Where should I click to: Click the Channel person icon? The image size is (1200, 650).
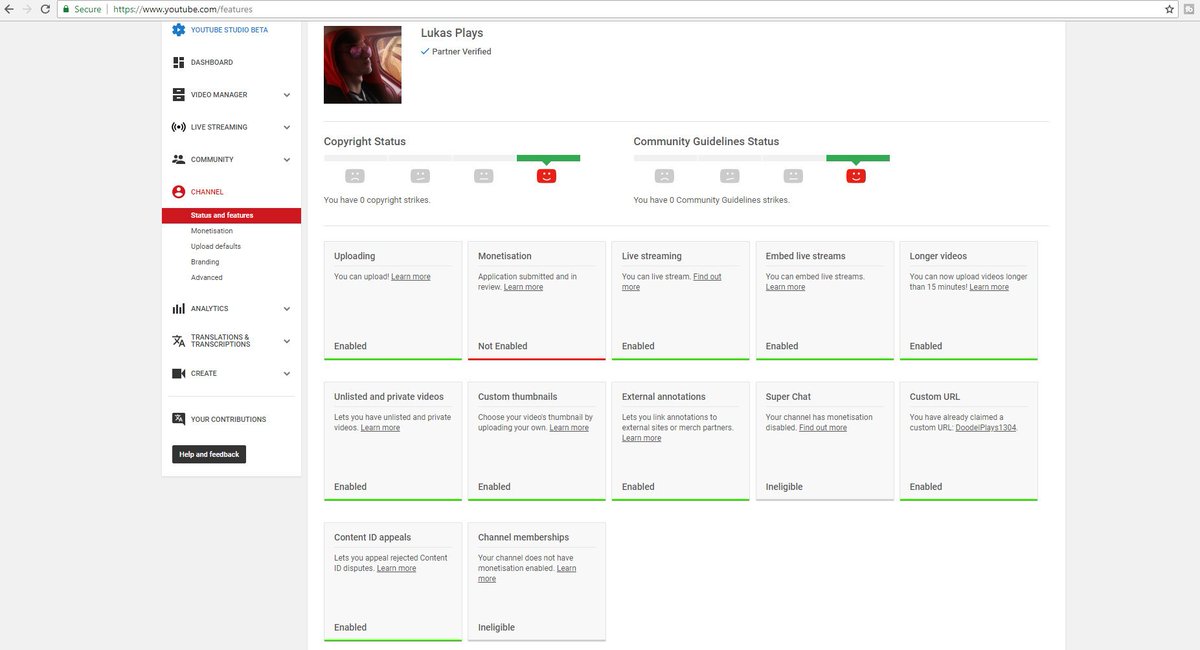[179, 191]
